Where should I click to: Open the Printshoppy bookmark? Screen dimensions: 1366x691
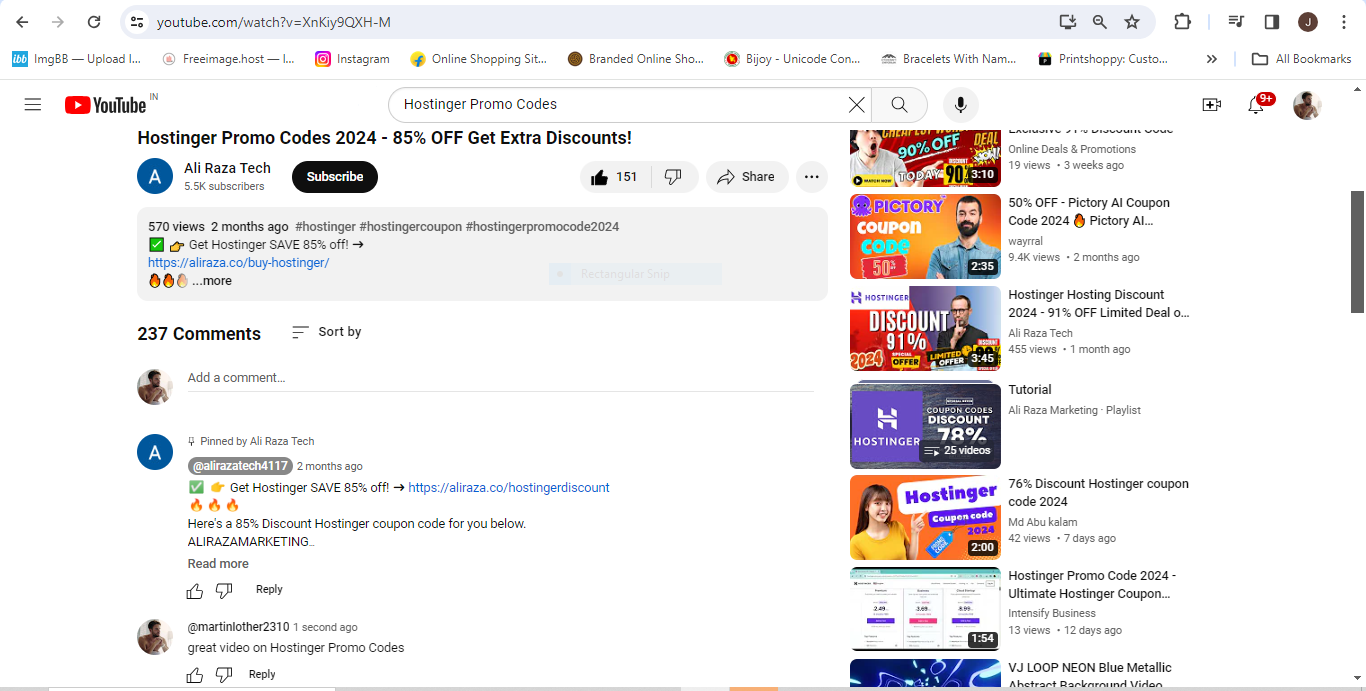click(1103, 59)
